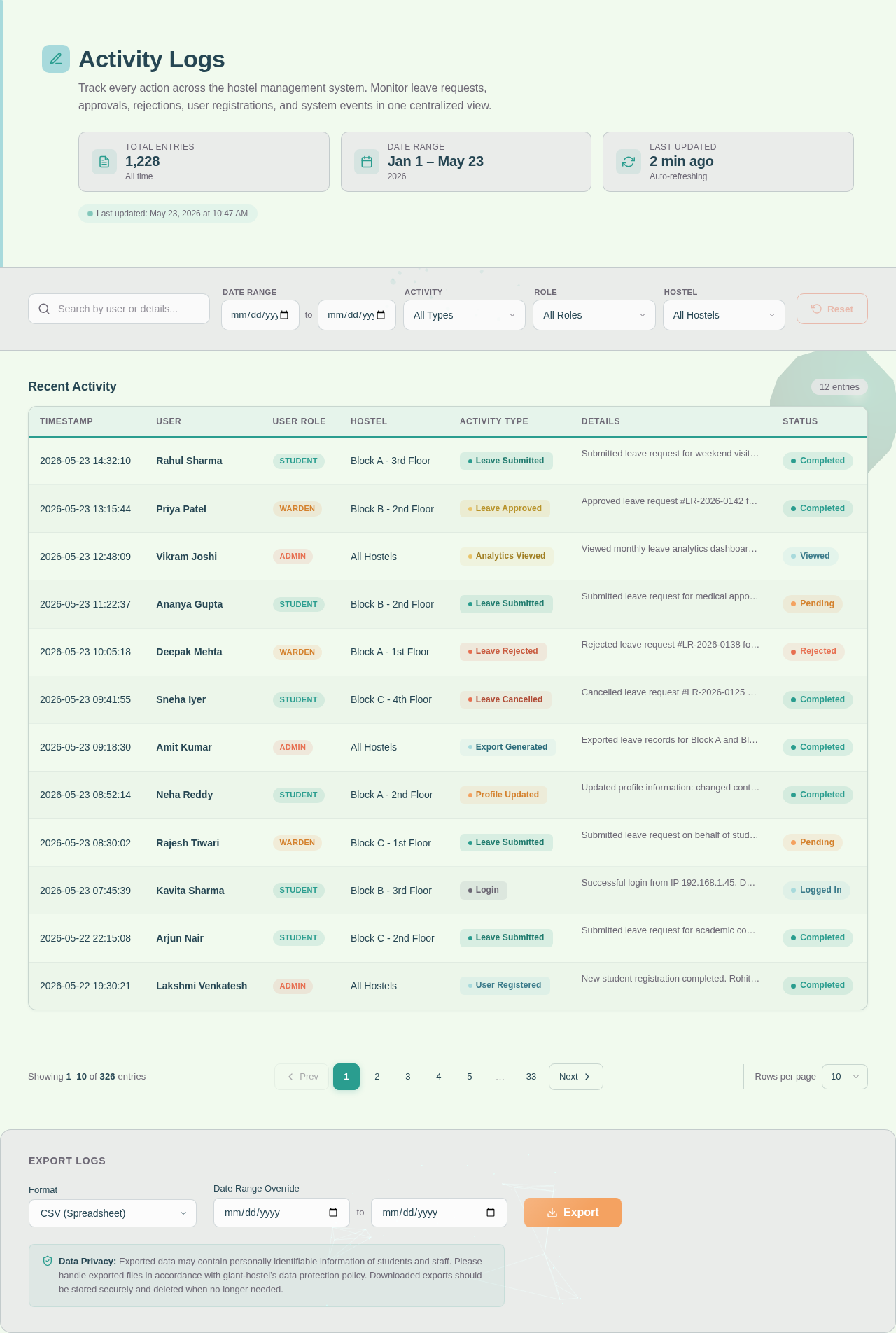Click Profile Updated tag for Neha Reddy
This screenshot has height=1333, width=896.
(504, 795)
